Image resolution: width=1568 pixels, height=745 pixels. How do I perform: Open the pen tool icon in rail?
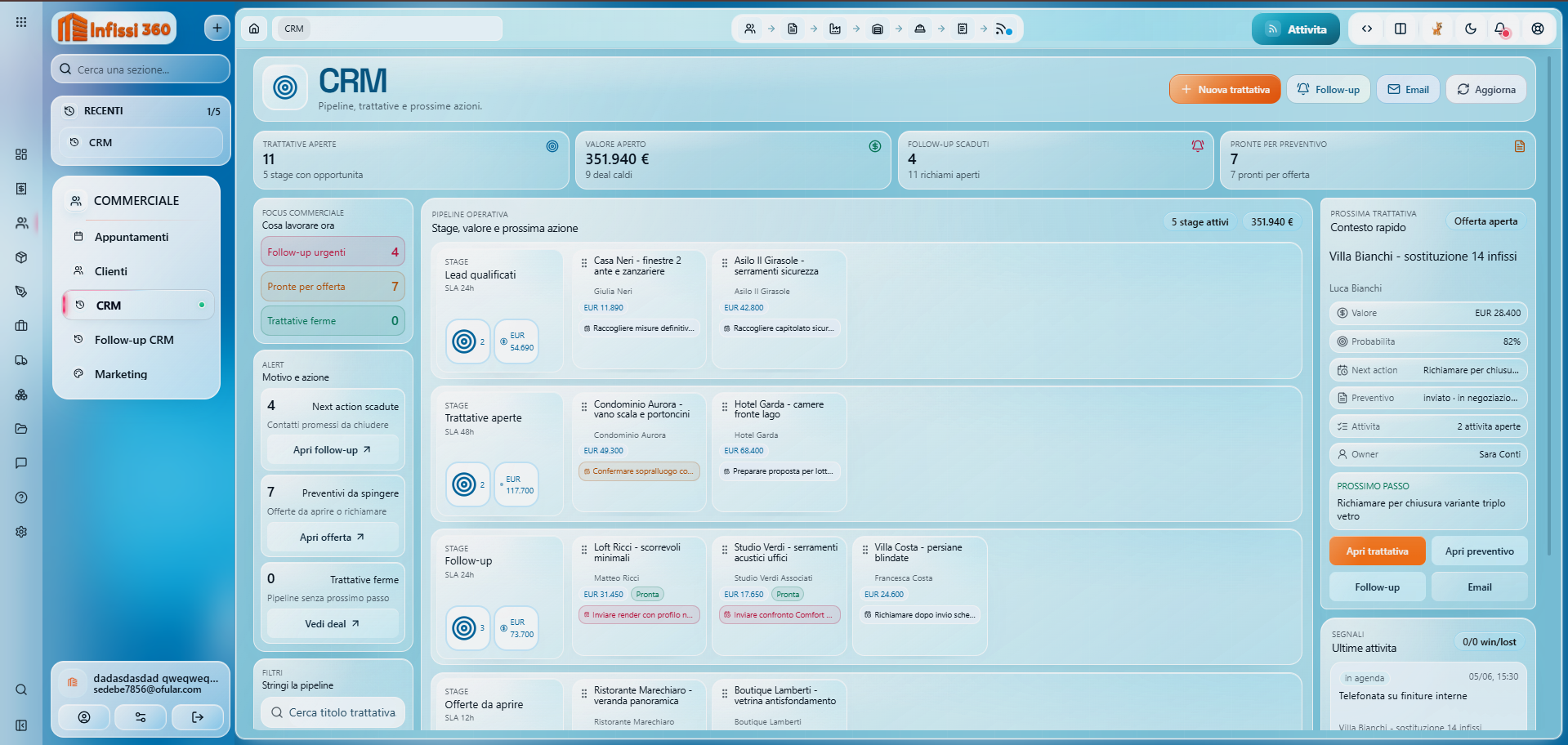[21, 292]
